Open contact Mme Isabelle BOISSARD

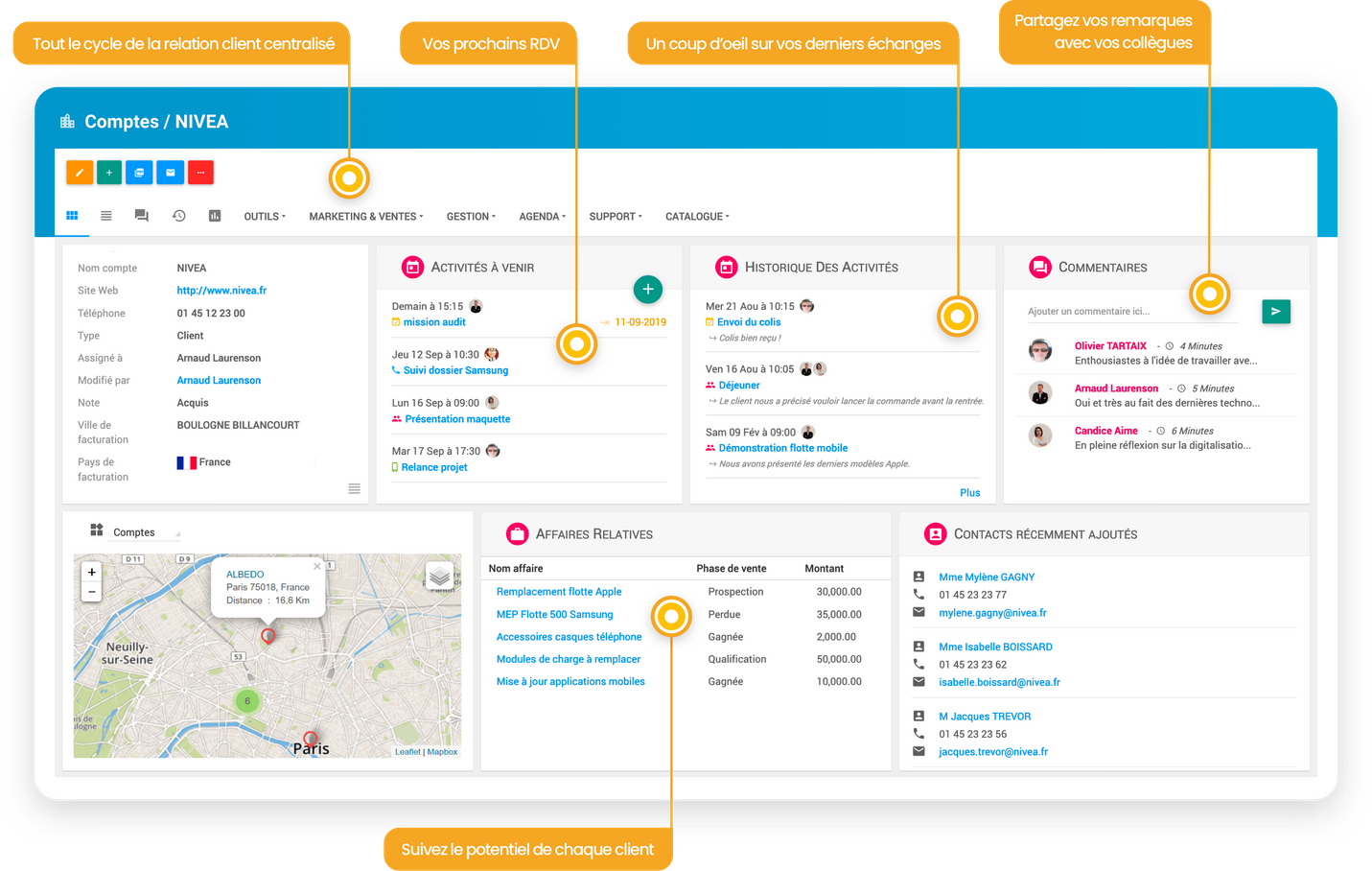[x=995, y=647]
